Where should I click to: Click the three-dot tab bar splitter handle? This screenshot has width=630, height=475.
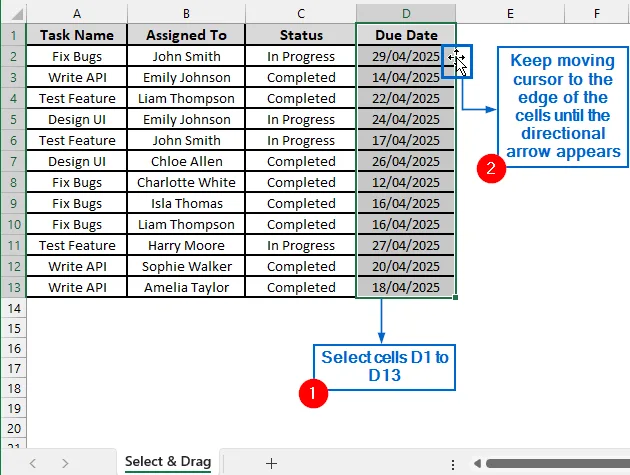pos(453,464)
